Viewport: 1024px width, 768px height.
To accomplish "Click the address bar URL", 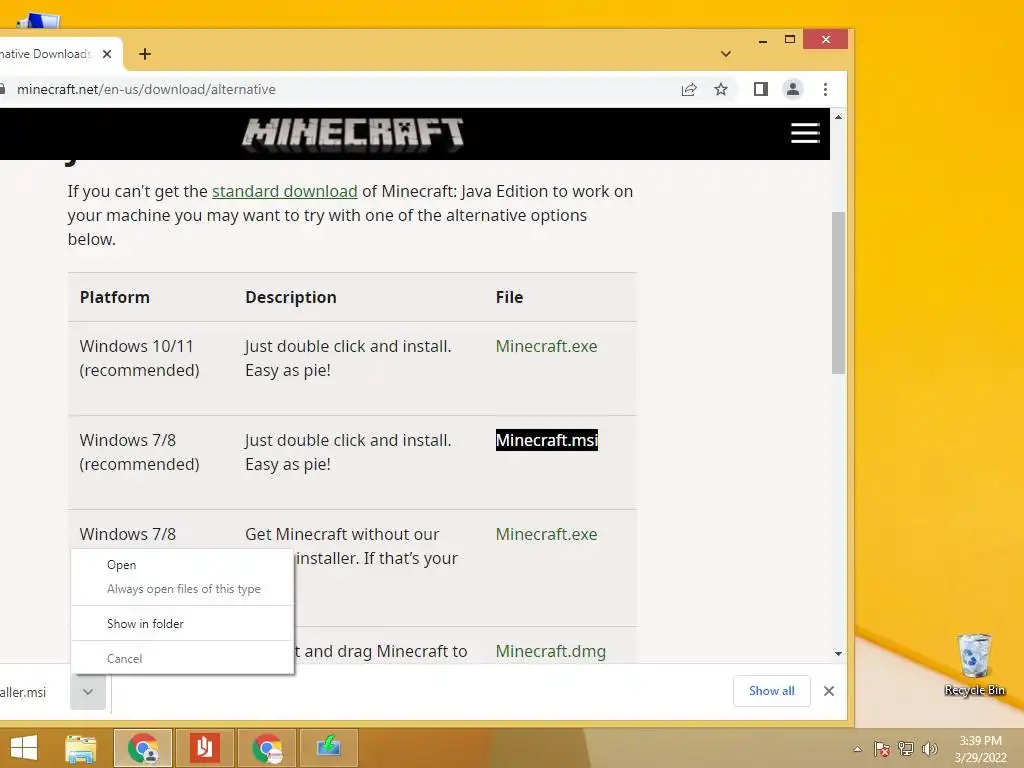I will point(146,89).
